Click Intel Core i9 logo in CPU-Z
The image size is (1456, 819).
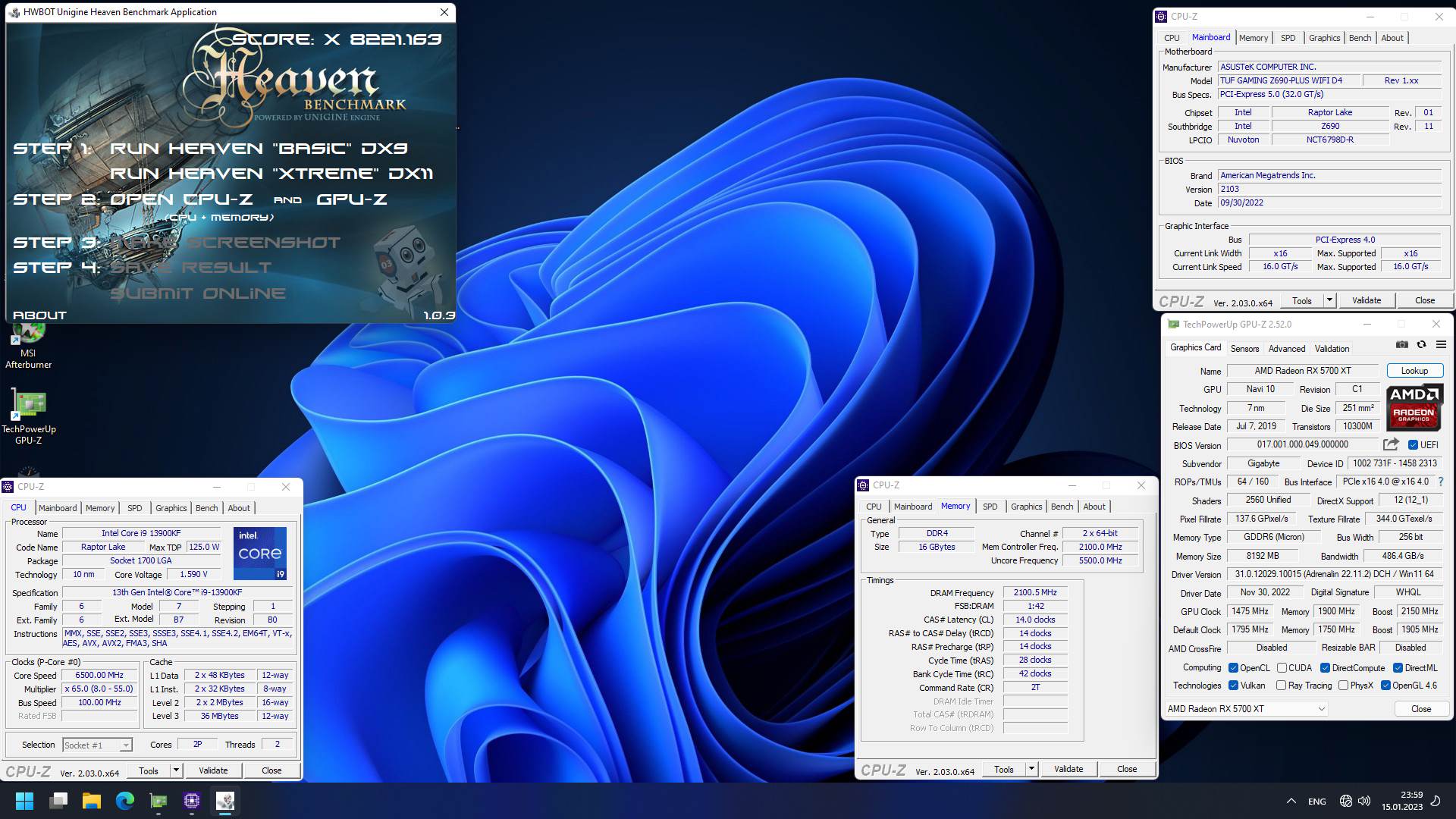click(x=260, y=554)
